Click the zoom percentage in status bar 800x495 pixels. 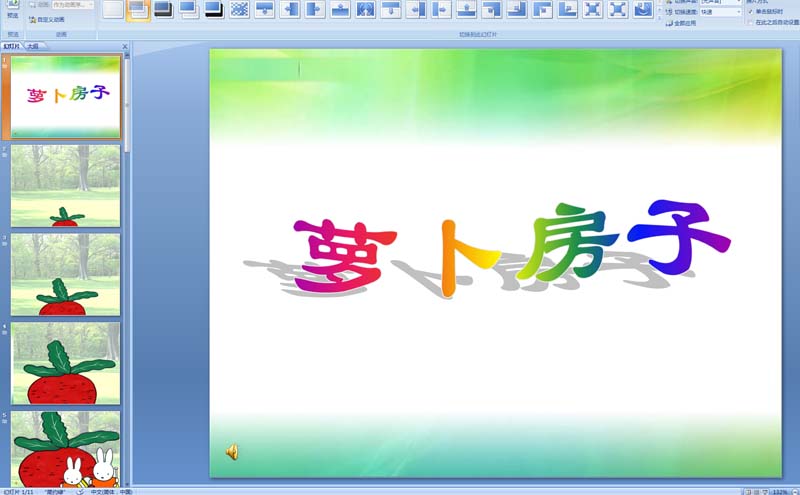click(x=780, y=492)
